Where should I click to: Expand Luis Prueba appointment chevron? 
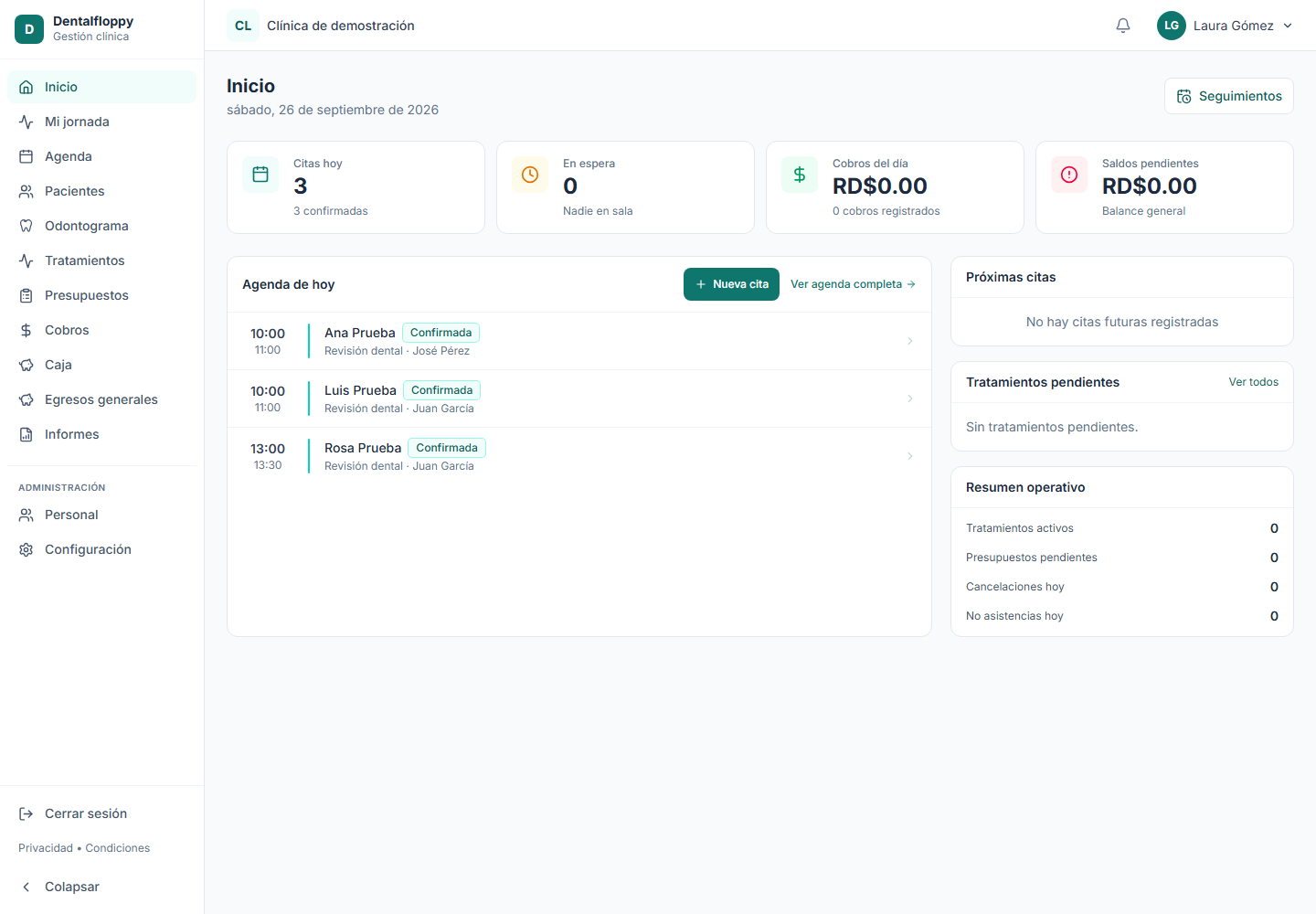(x=910, y=399)
